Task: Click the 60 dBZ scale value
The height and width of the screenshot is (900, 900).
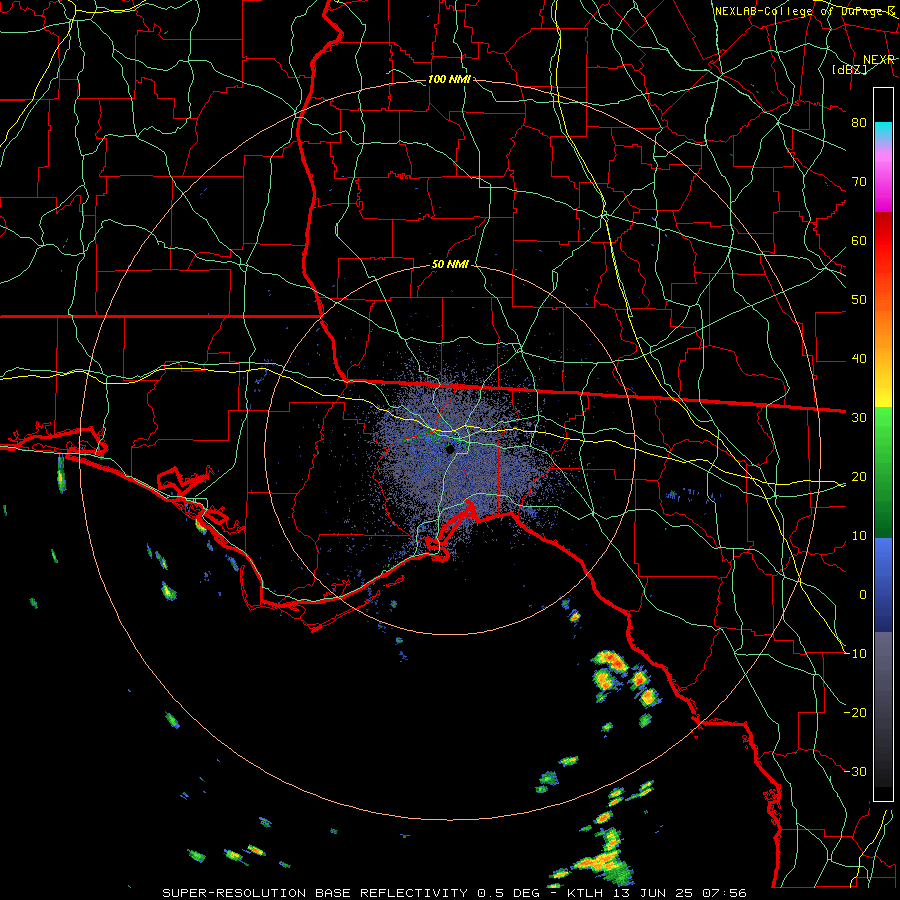Action: 859,240
